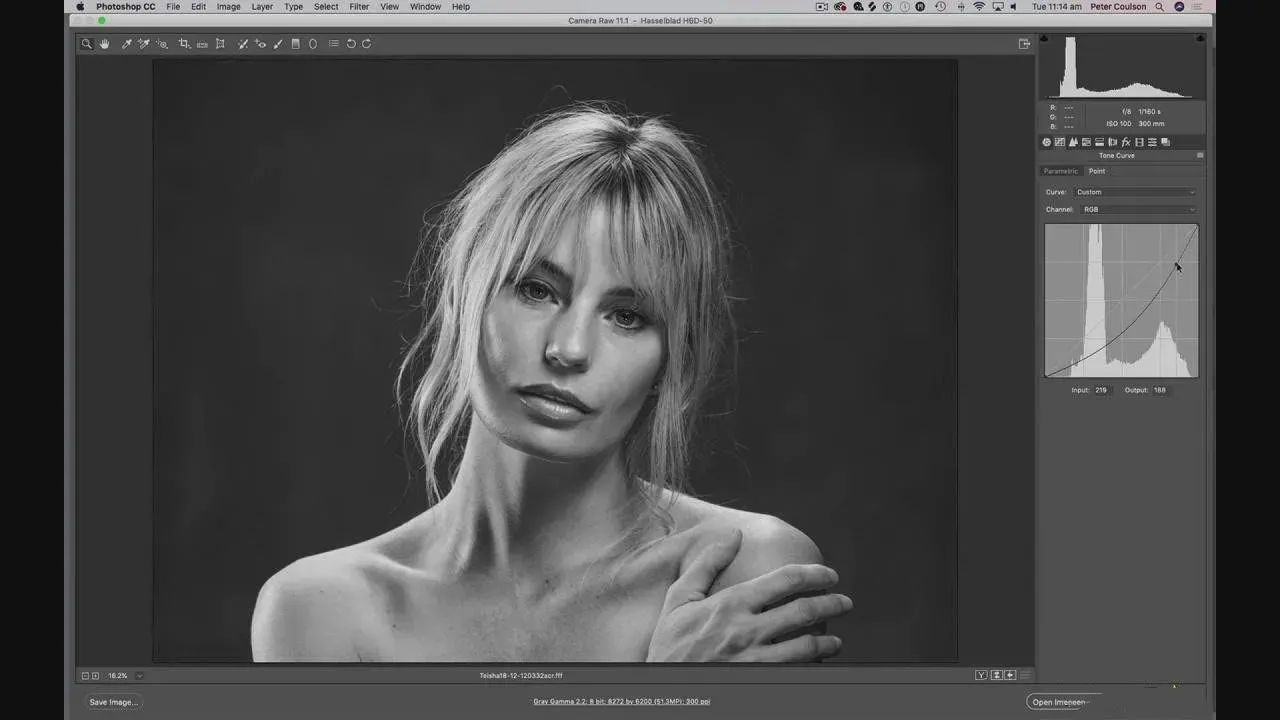Click the Save Image button
The width and height of the screenshot is (1280, 720).
tap(113, 702)
